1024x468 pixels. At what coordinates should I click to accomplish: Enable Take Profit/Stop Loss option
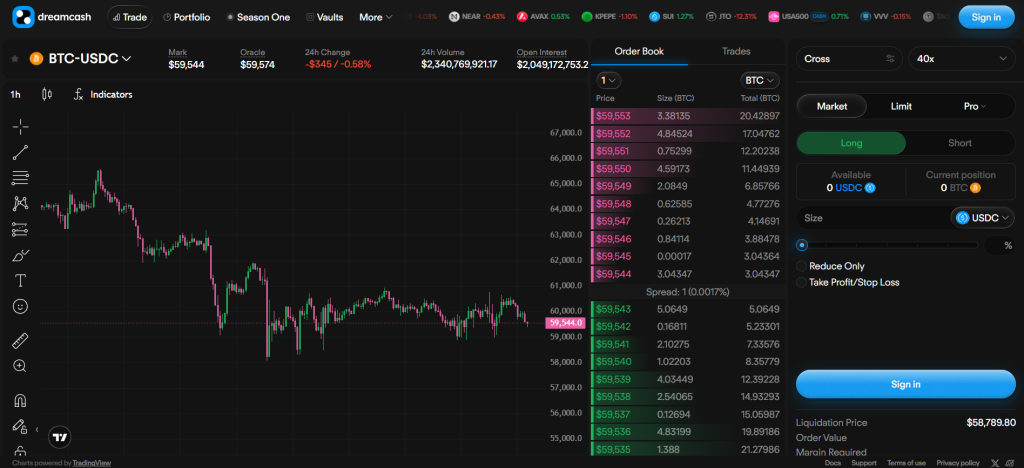[x=848, y=283]
